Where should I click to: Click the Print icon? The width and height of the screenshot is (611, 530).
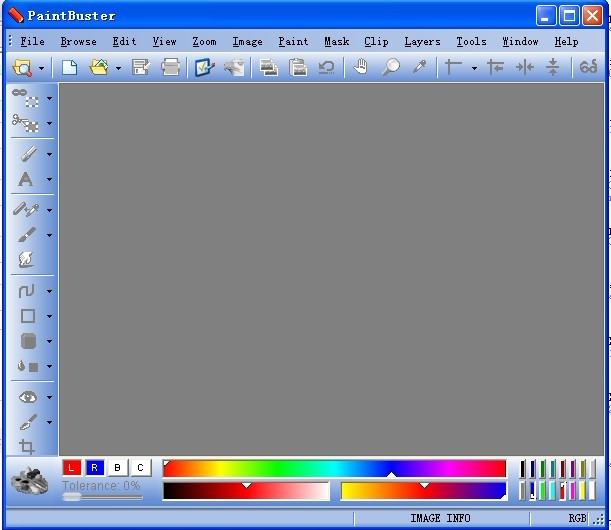(x=171, y=67)
